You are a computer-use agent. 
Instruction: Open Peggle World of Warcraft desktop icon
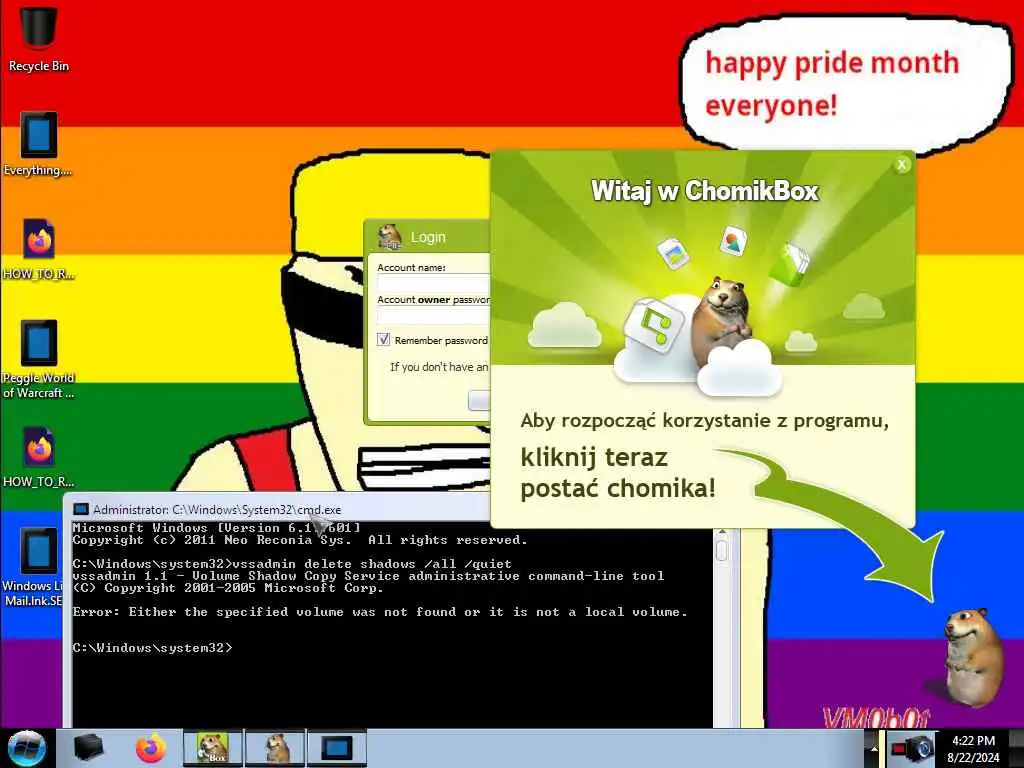[38, 359]
